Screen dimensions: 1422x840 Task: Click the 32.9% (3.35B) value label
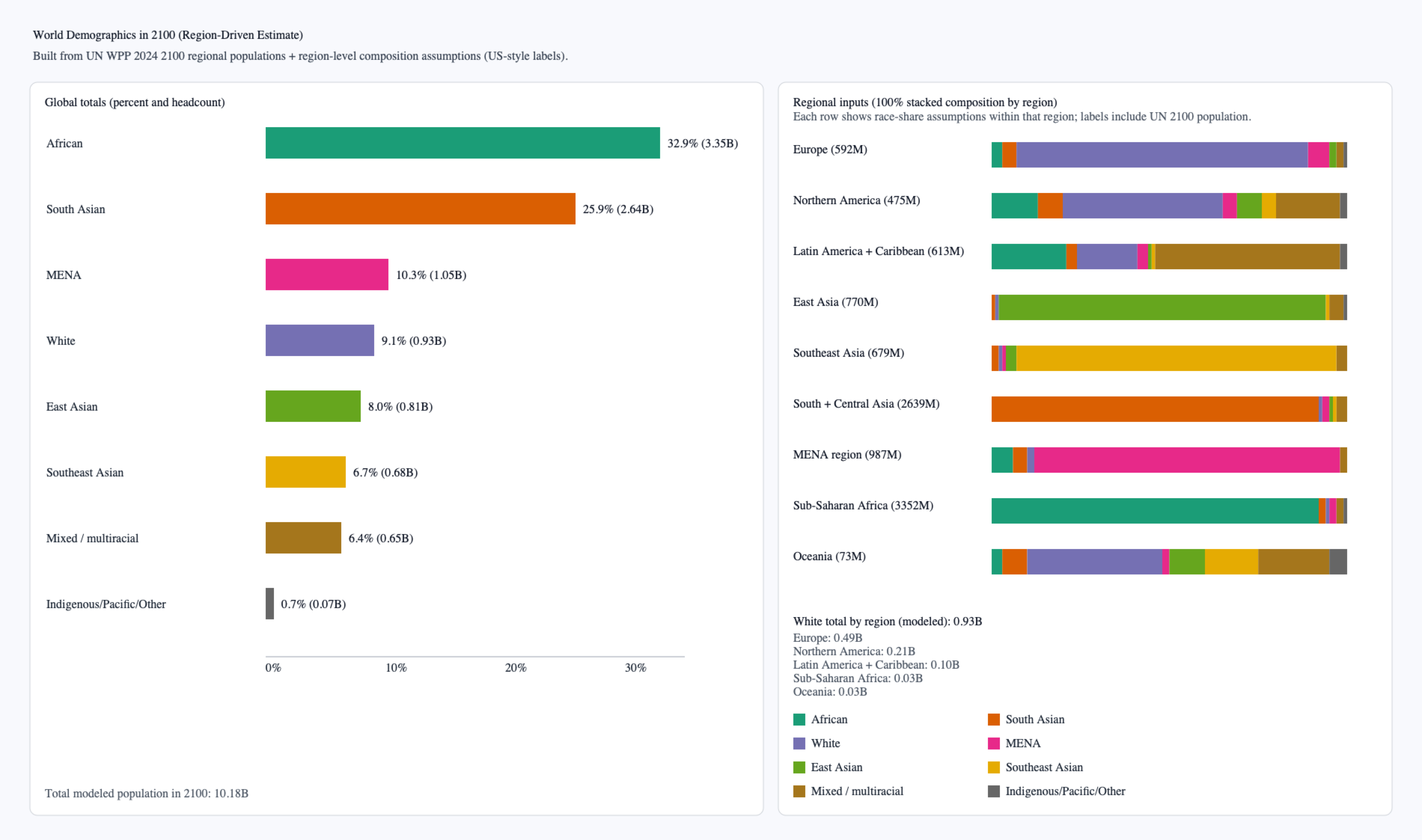pyautogui.click(x=702, y=143)
